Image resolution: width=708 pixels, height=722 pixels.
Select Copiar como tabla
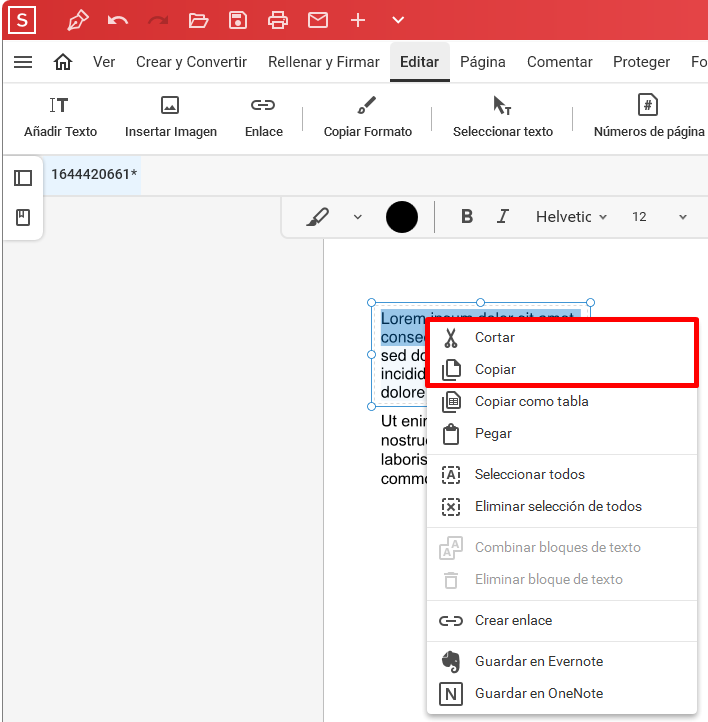[x=562, y=402]
